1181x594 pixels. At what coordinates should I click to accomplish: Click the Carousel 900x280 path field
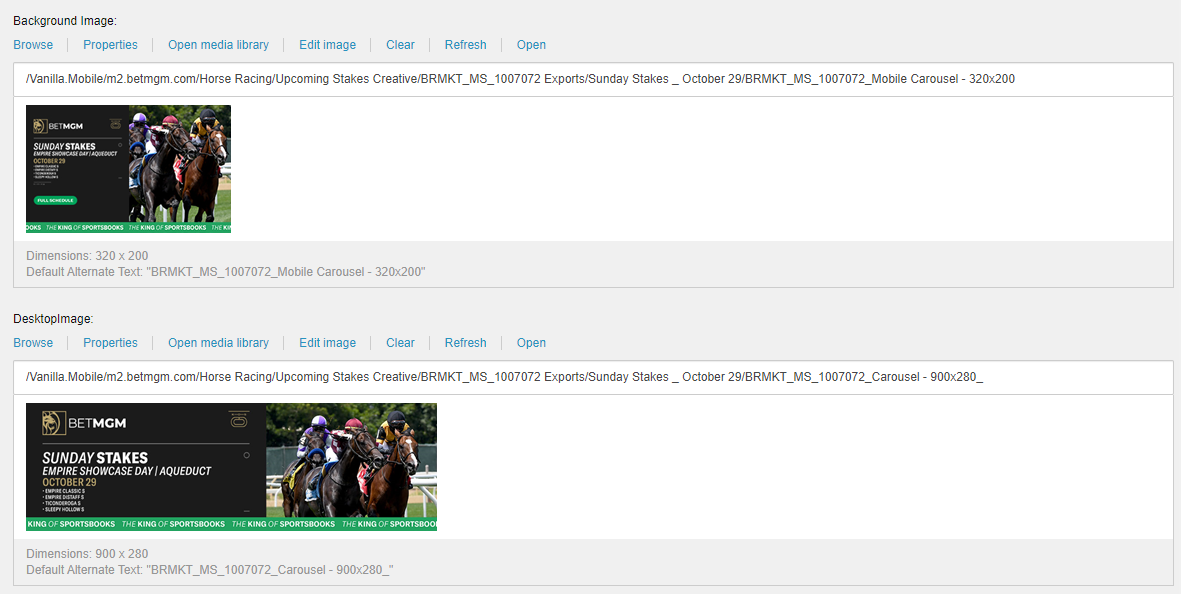[594, 377]
